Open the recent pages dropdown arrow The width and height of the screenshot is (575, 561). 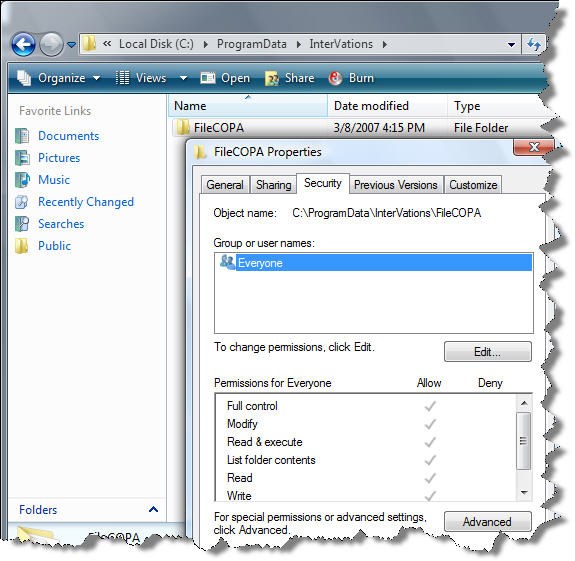[72, 45]
